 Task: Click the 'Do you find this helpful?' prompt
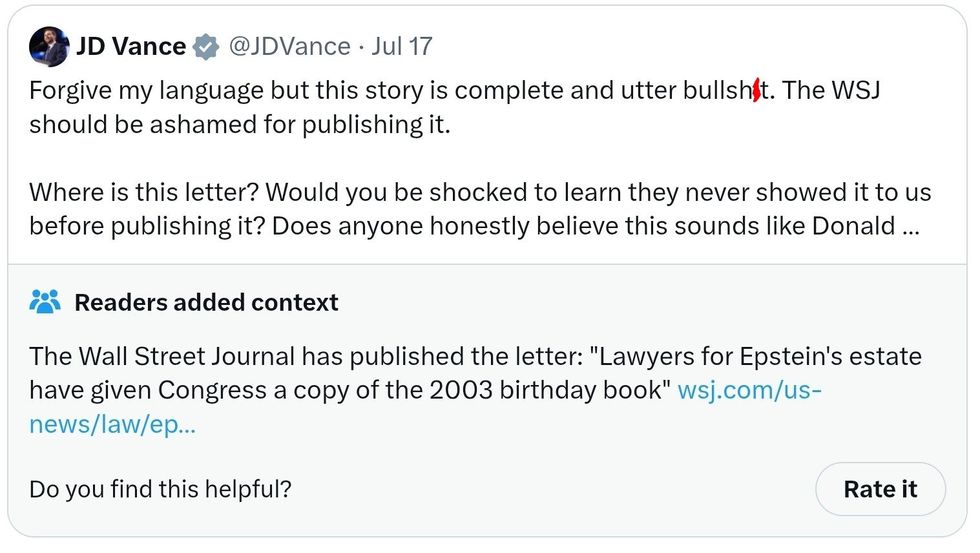click(x=160, y=489)
